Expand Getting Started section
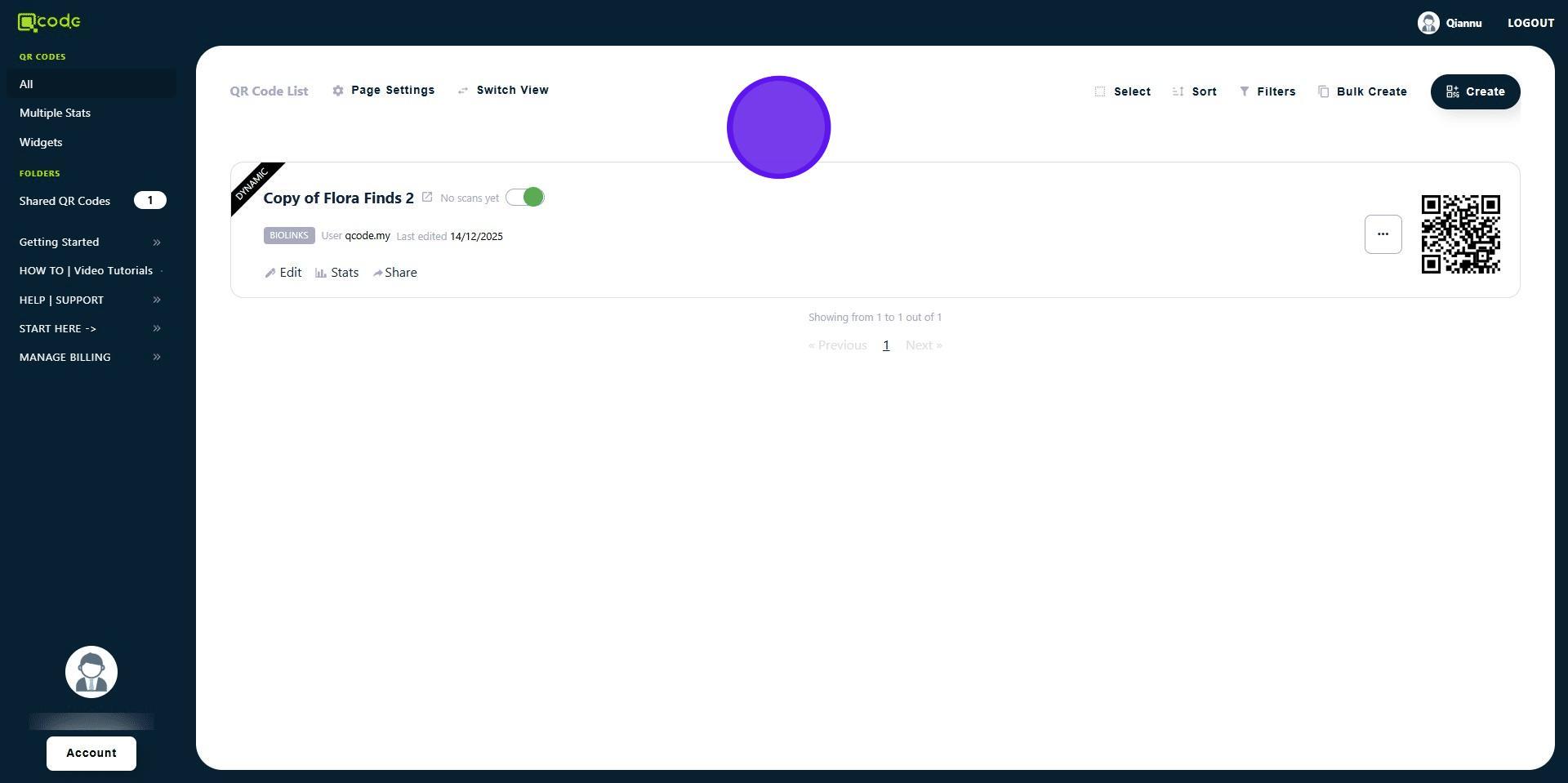The image size is (1568, 783). [91, 242]
